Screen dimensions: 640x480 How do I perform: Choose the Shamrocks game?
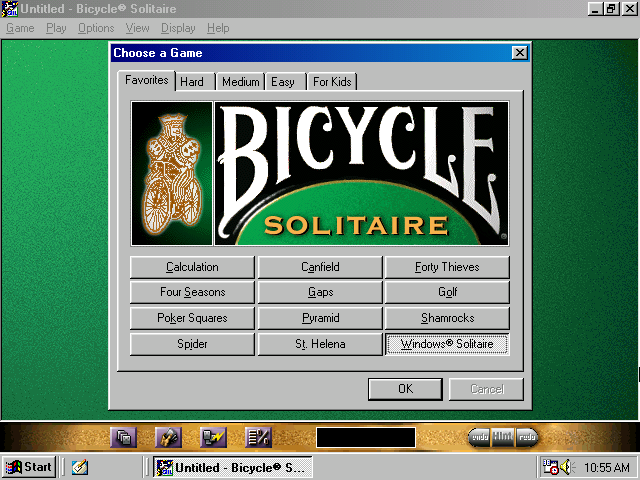click(x=447, y=318)
